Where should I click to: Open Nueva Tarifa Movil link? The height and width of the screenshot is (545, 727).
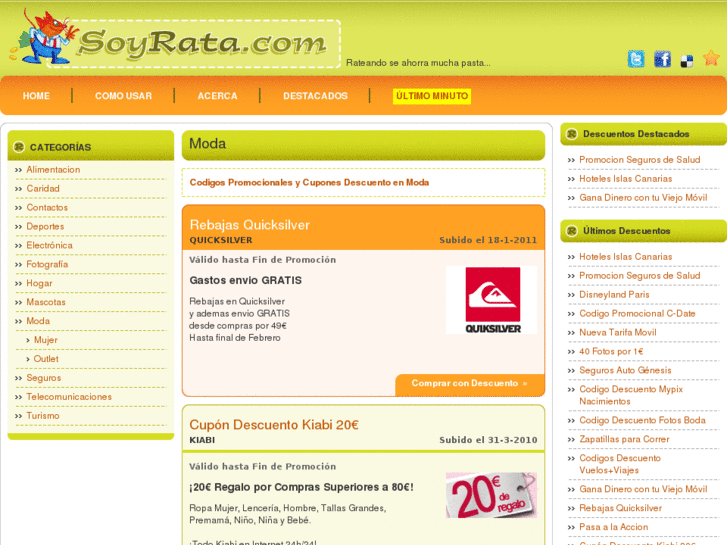point(618,333)
